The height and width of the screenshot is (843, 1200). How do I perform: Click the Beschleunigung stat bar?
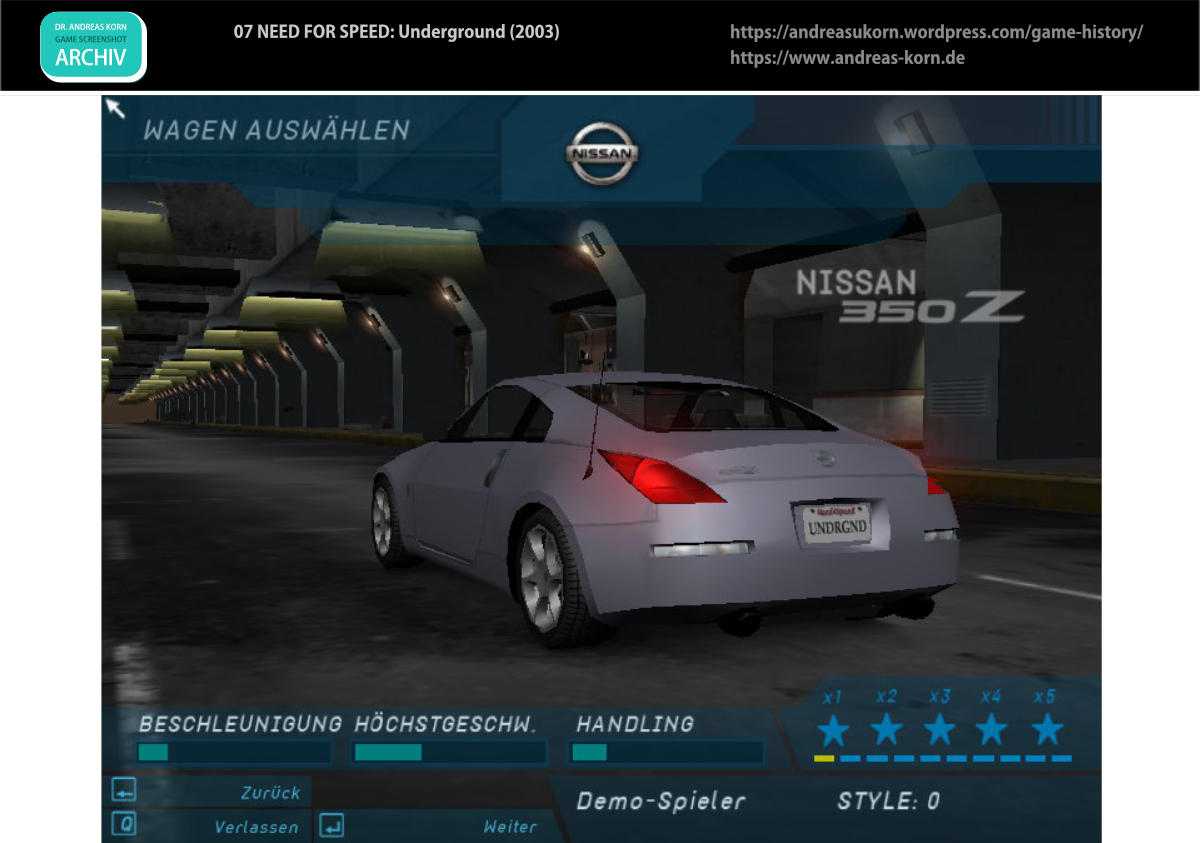point(234,752)
